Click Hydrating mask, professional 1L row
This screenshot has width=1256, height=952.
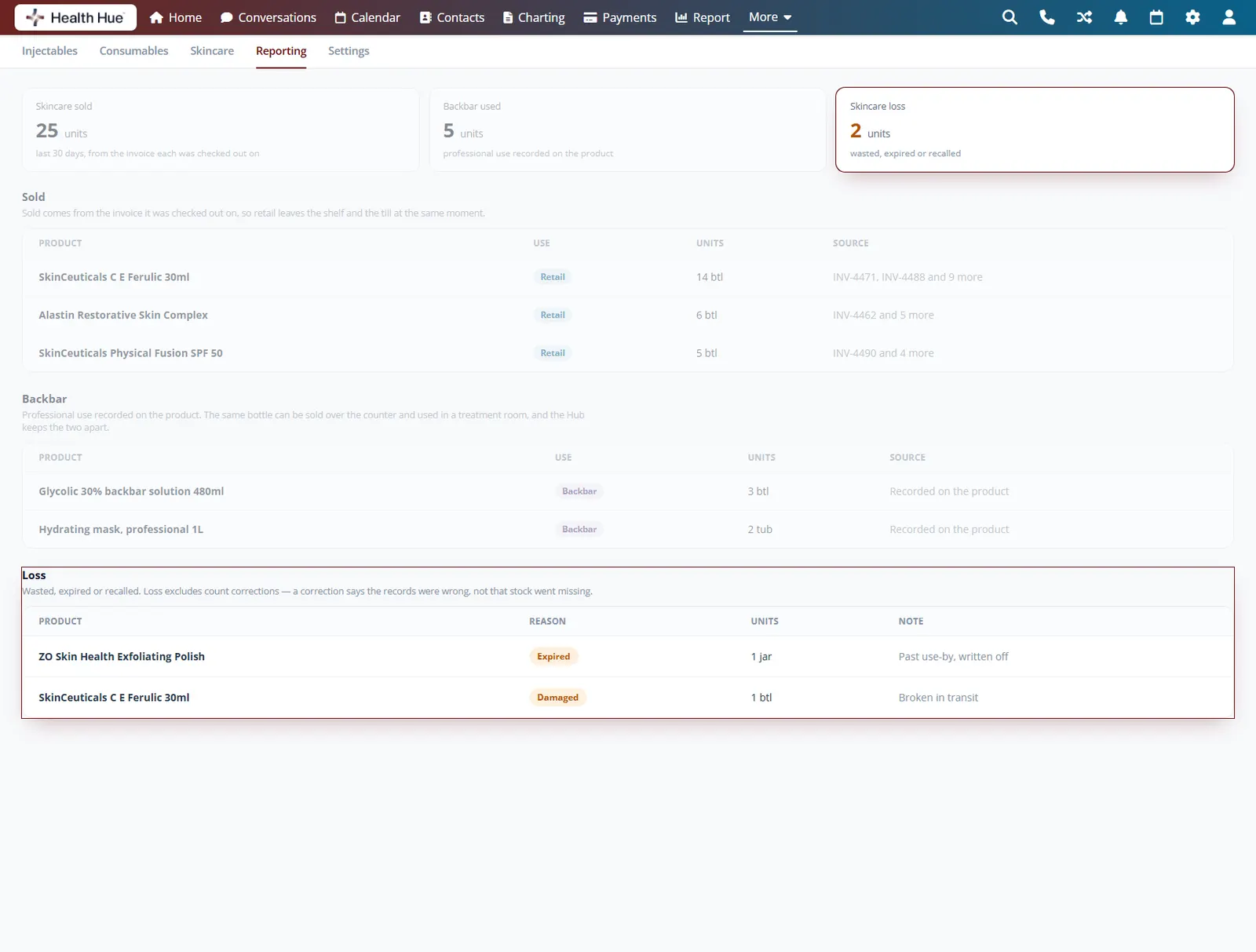point(628,529)
